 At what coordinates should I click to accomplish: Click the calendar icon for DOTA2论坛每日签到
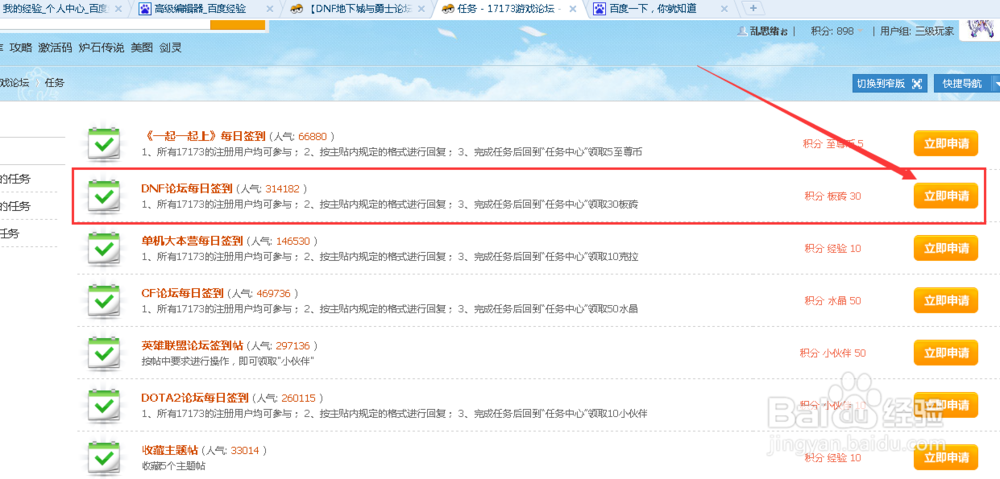[103, 405]
